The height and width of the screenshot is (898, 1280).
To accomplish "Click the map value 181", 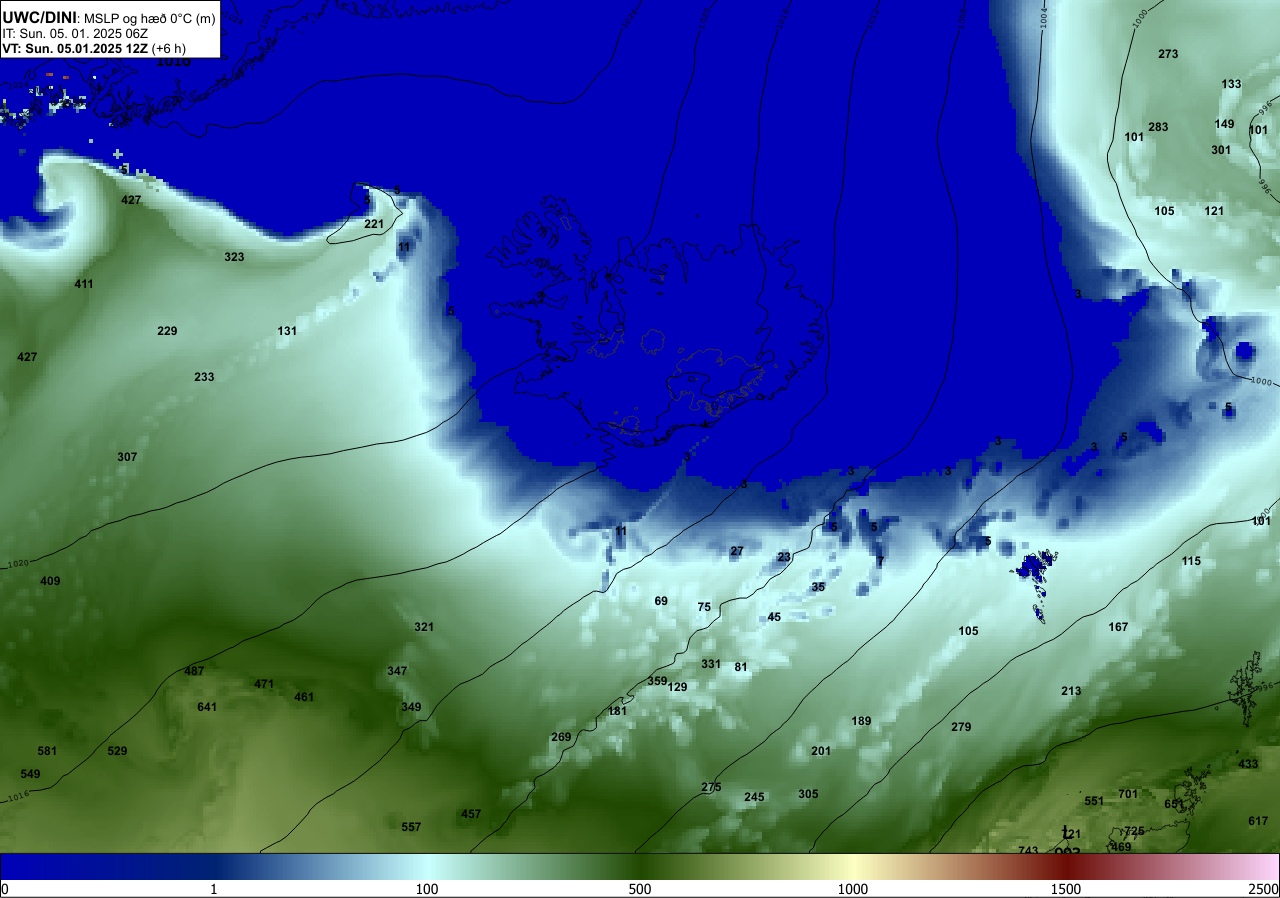I will coord(617,711).
